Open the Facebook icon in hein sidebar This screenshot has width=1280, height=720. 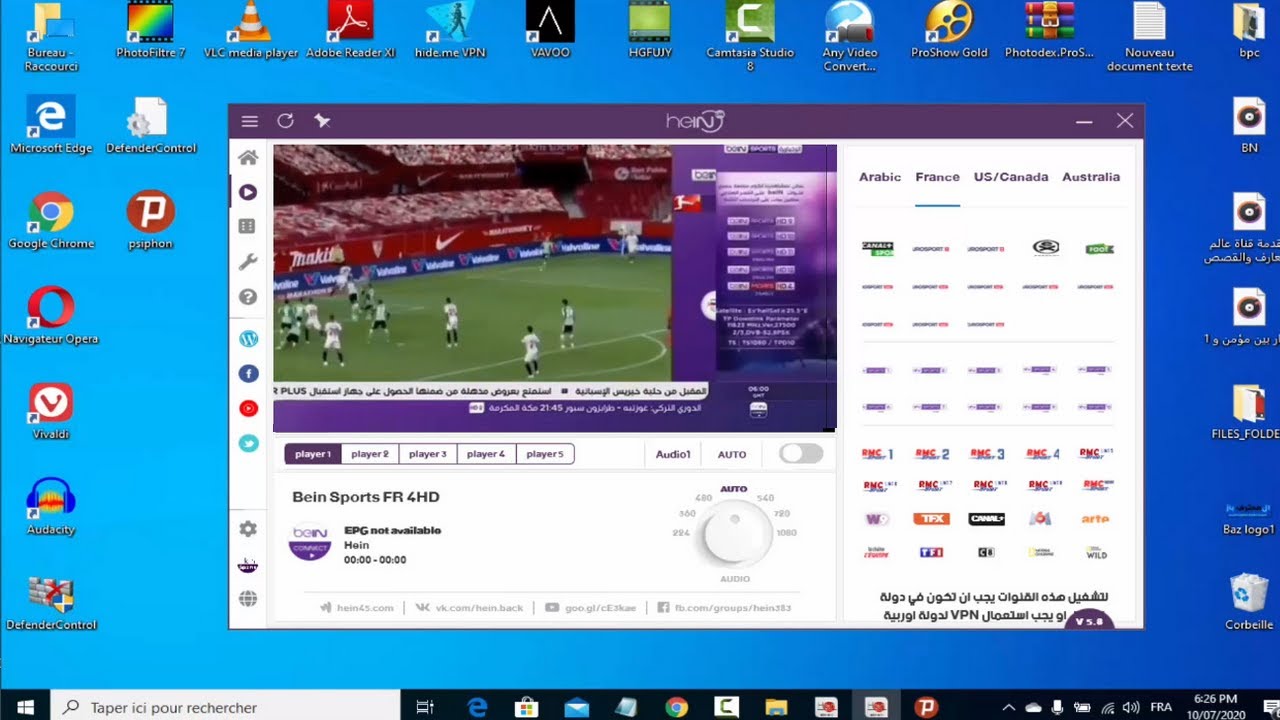point(248,373)
